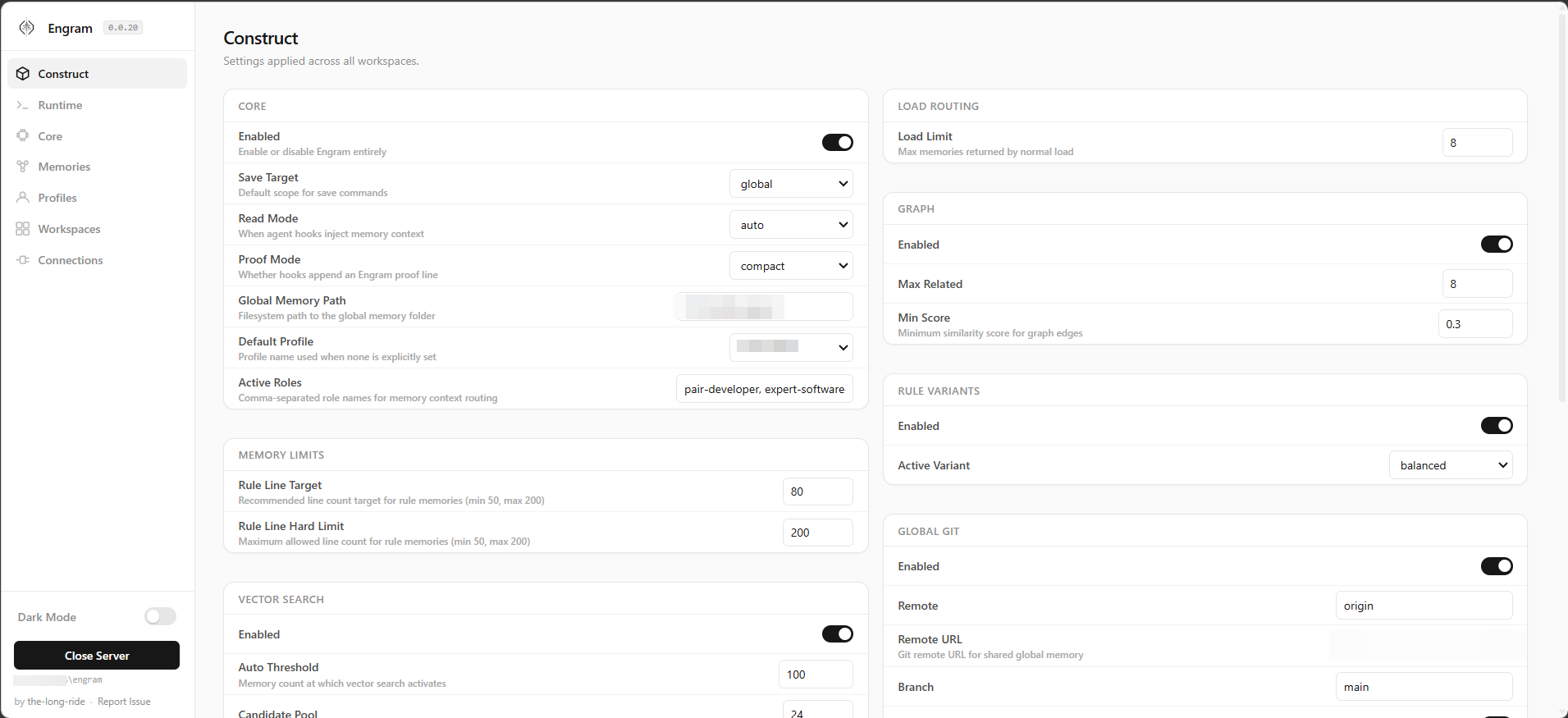Click the Close Server button

pos(97,656)
